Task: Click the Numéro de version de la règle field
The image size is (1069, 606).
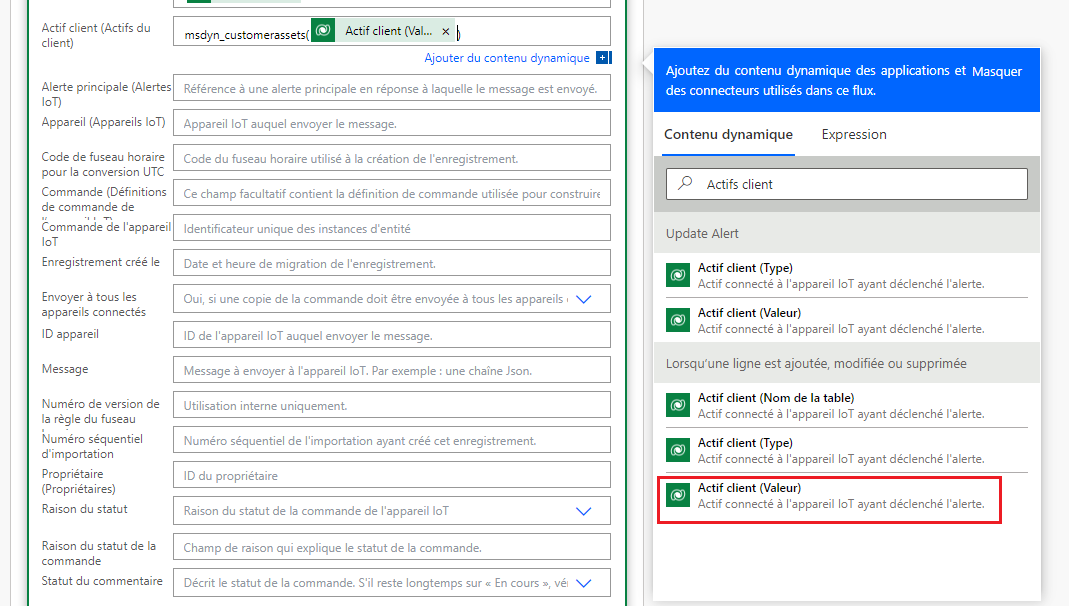Action: (x=391, y=406)
